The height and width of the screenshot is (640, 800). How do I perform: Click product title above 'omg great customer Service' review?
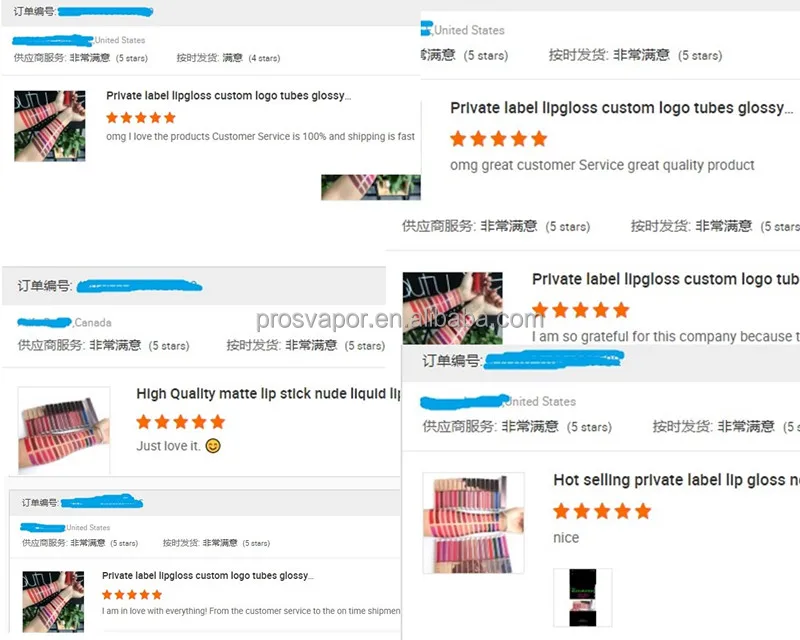621,108
